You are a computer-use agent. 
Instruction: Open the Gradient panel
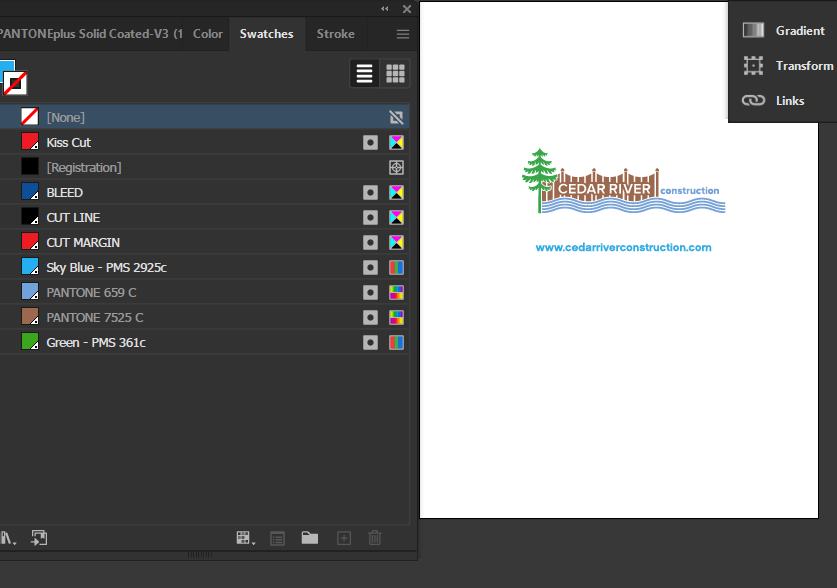pos(784,30)
